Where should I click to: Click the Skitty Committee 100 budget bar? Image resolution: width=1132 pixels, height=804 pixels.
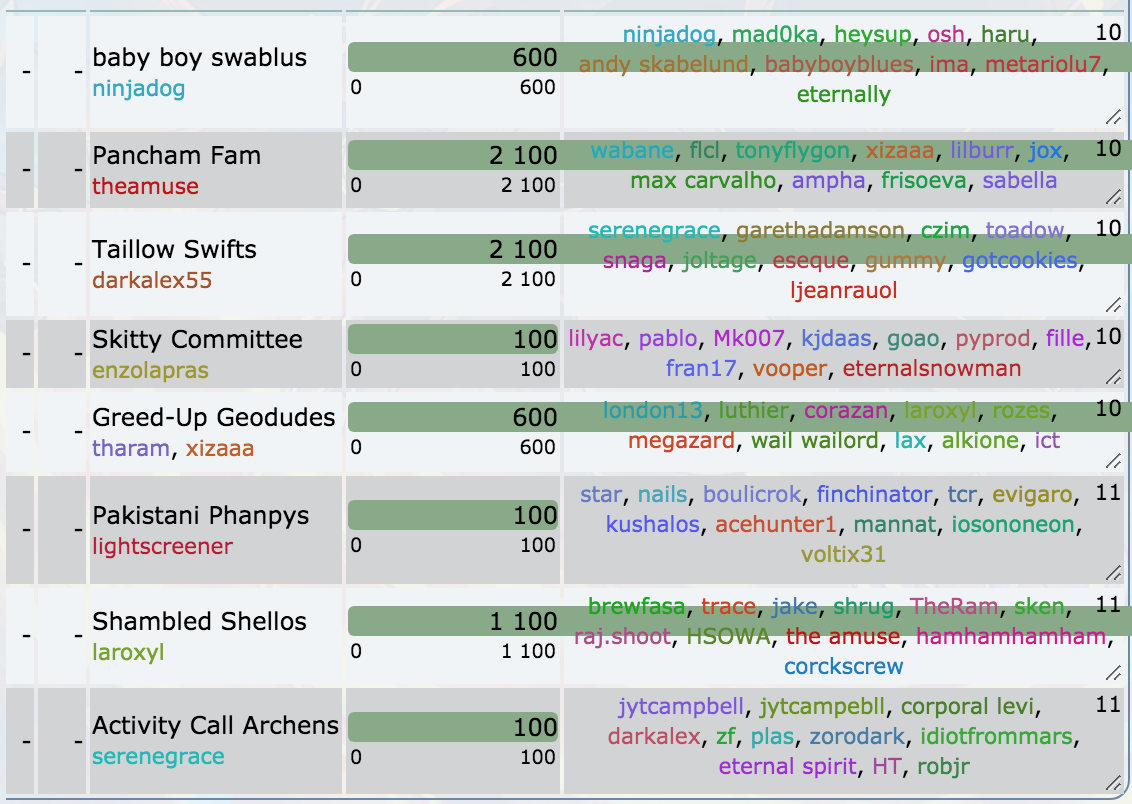453,339
